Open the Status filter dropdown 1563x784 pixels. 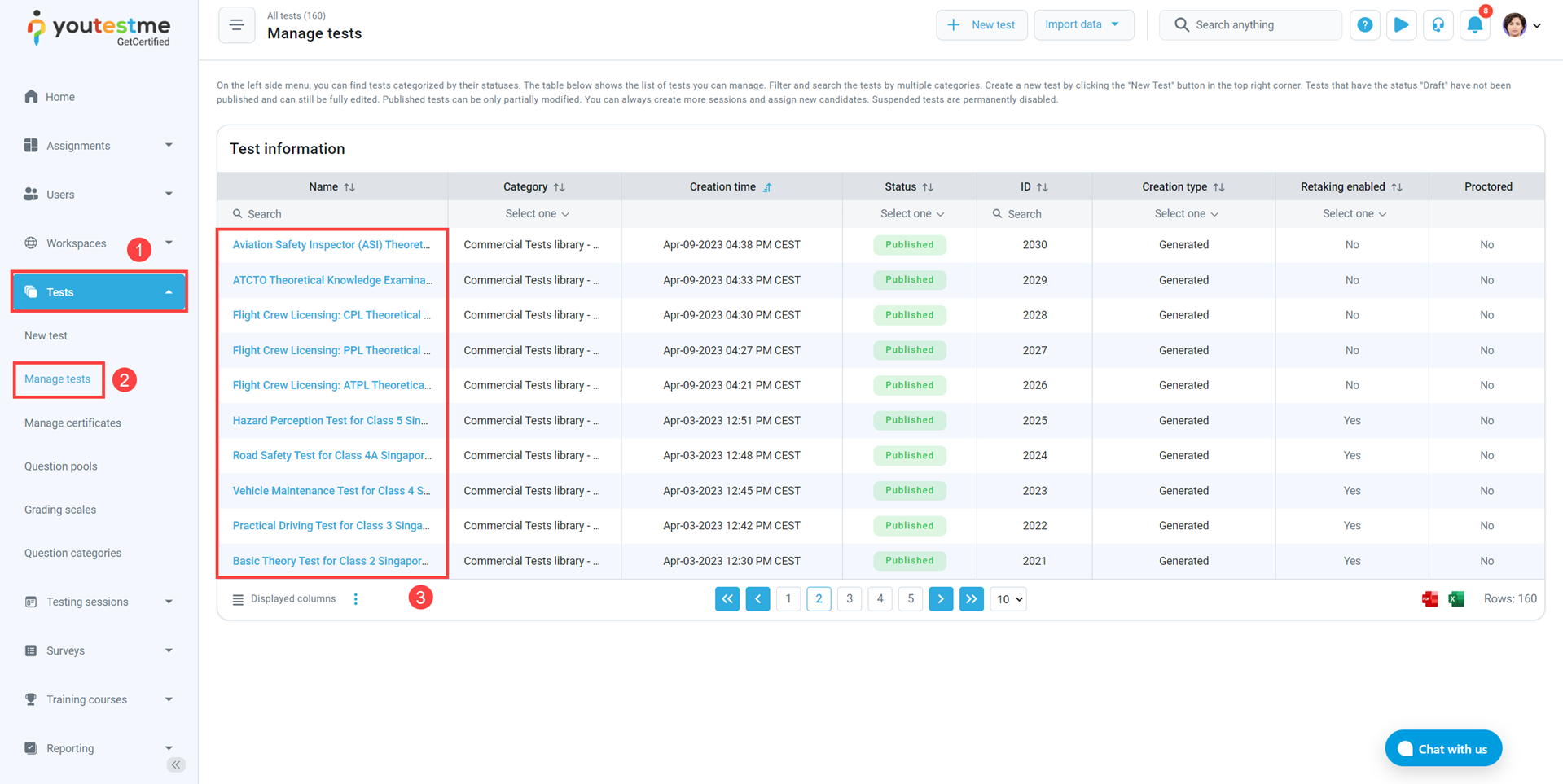(911, 214)
